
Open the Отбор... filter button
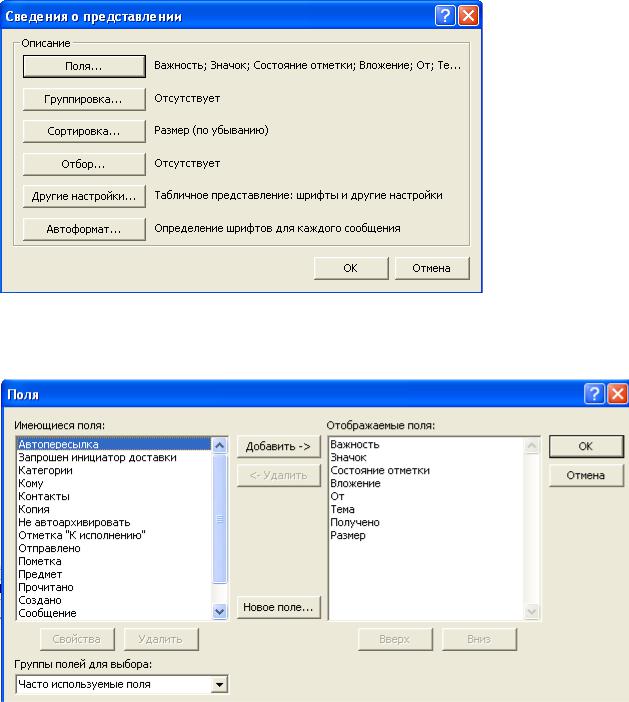point(84,164)
